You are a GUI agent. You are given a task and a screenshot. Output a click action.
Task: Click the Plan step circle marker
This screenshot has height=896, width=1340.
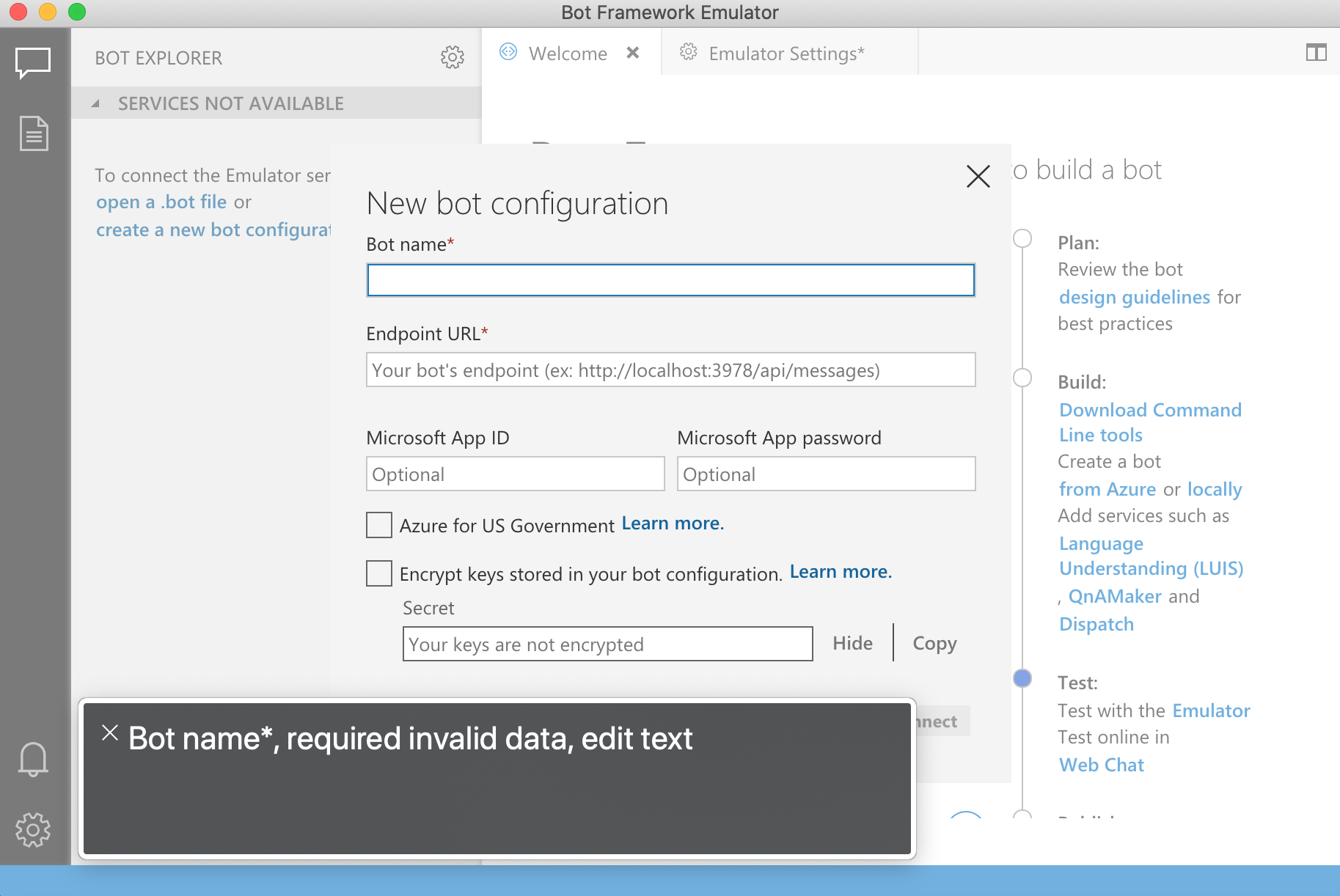(1022, 238)
